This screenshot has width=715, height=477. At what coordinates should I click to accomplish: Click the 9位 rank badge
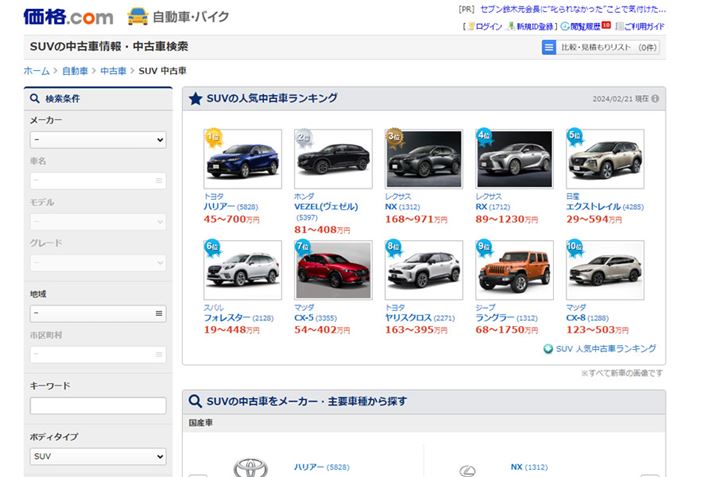pyautogui.click(x=484, y=248)
